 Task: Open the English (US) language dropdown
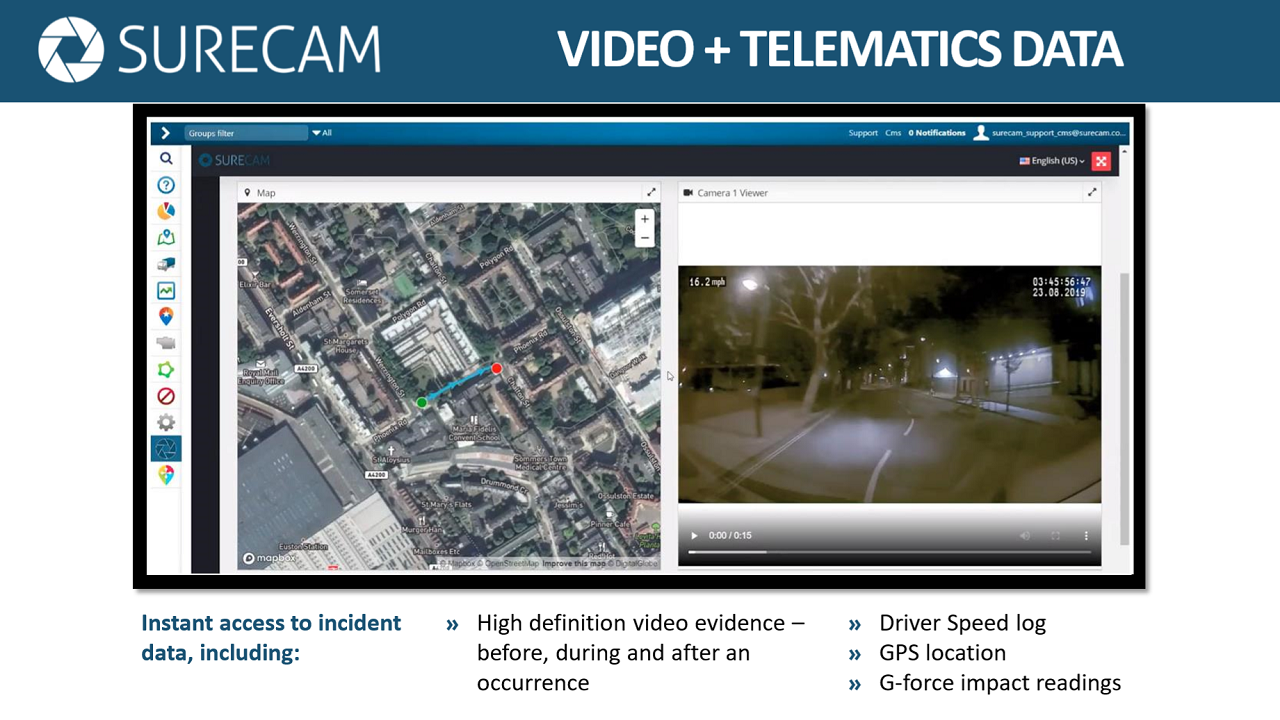pyautogui.click(x=1052, y=160)
